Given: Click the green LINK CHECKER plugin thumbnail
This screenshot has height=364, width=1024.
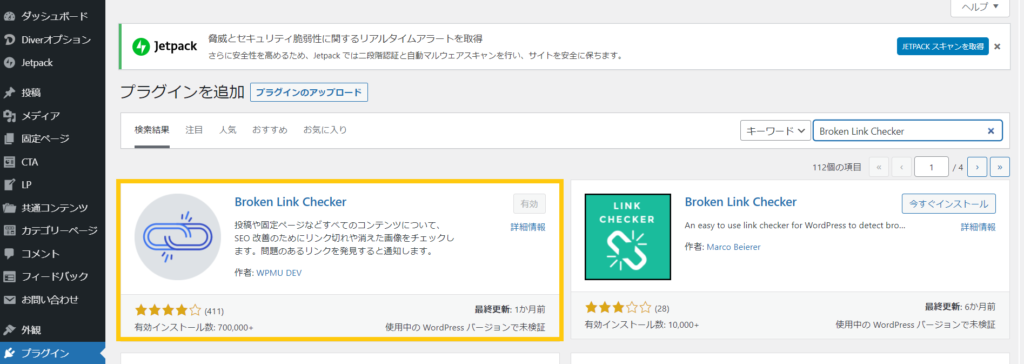Looking at the screenshot, I should (628, 237).
